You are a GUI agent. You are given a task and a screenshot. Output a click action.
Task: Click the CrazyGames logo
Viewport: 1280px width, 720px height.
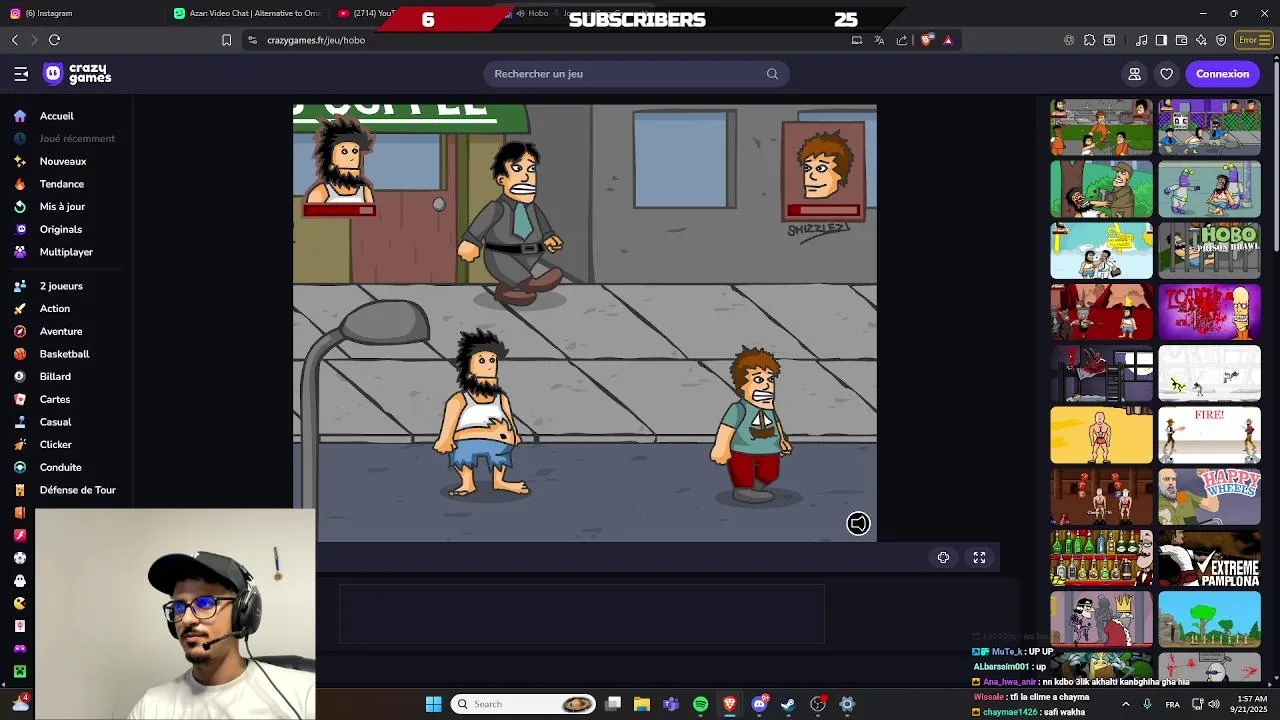[77, 74]
